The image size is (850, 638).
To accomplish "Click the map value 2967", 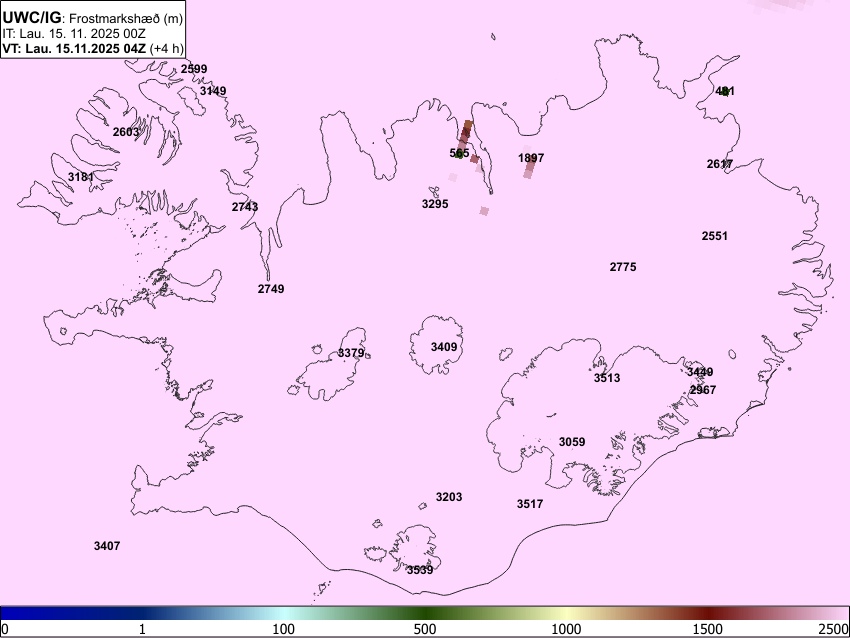I will pyautogui.click(x=703, y=390).
